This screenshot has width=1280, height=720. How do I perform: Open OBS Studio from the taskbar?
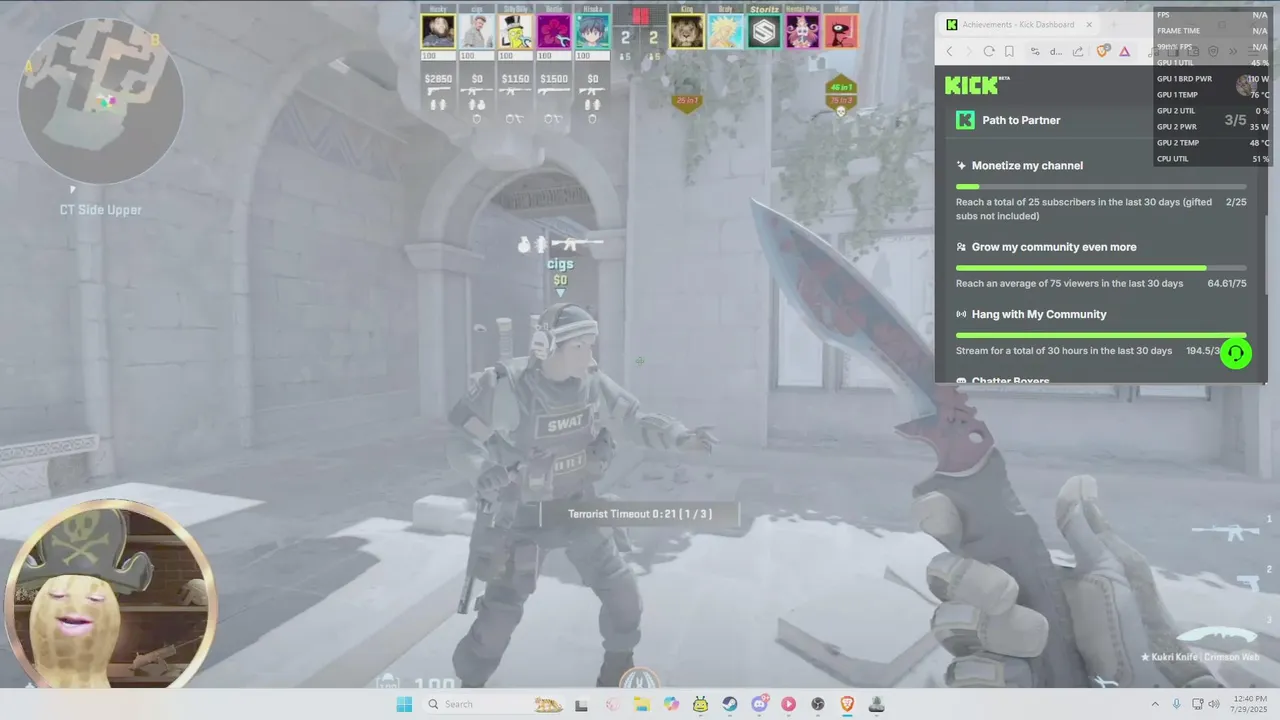[x=818, y=704]
